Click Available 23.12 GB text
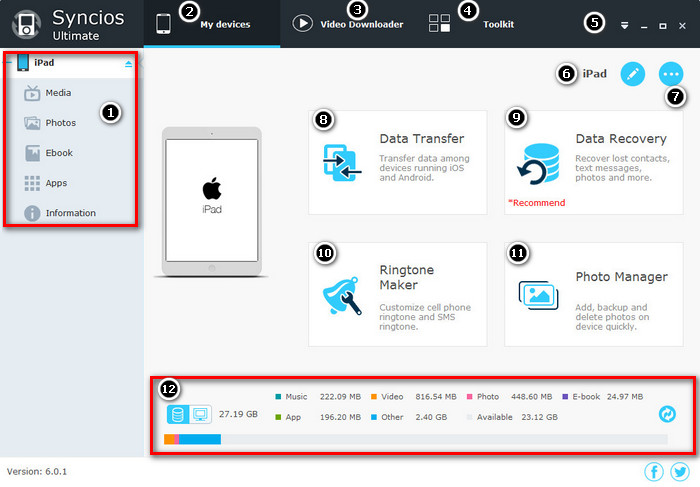Viewport: 700px width, 487px height. coord(517,417)
